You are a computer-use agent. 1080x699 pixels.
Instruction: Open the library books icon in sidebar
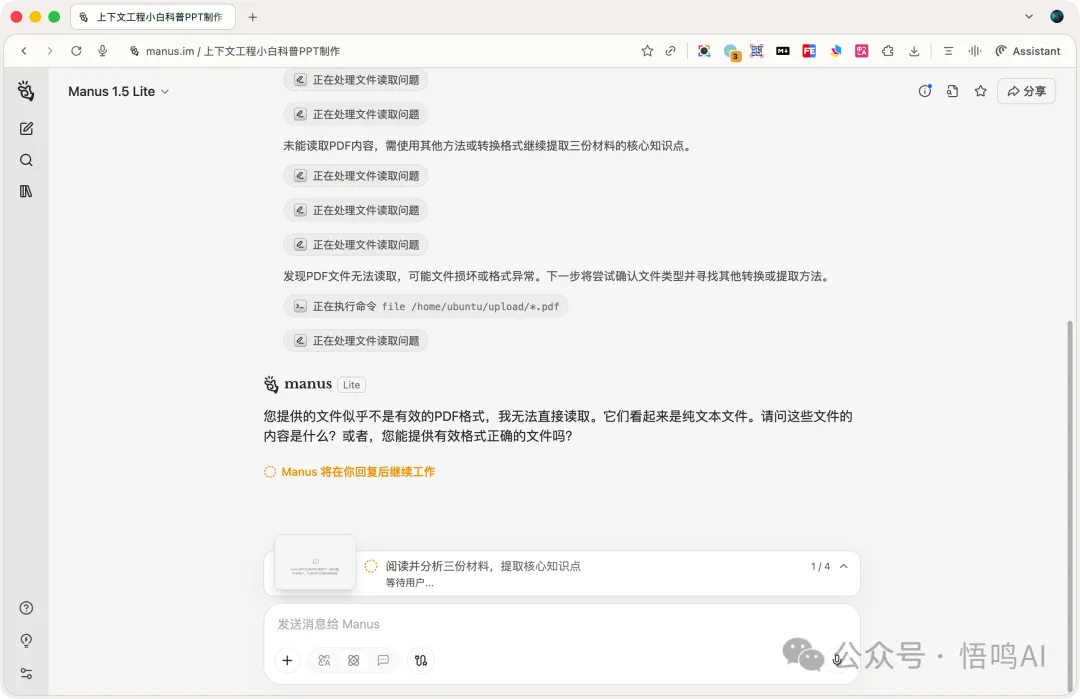coord(26,191)
